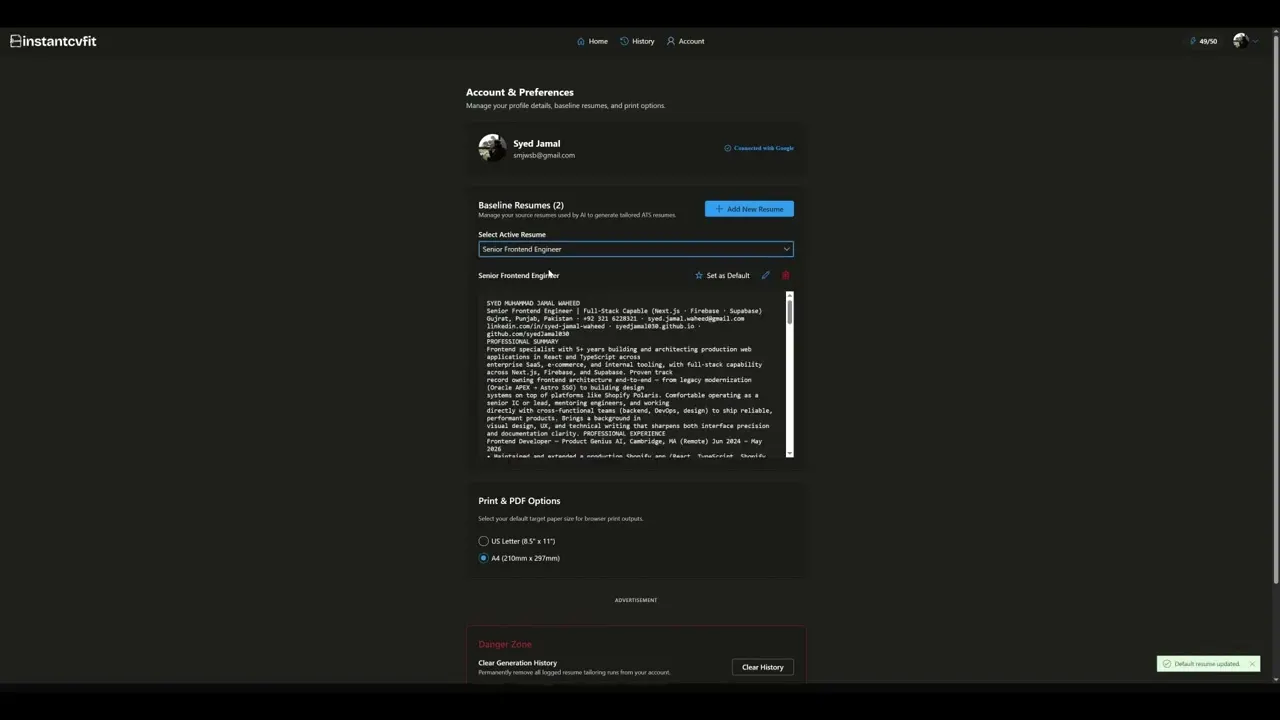
Task: Click the 49/50 credits counter
Action: [1203, 41]
